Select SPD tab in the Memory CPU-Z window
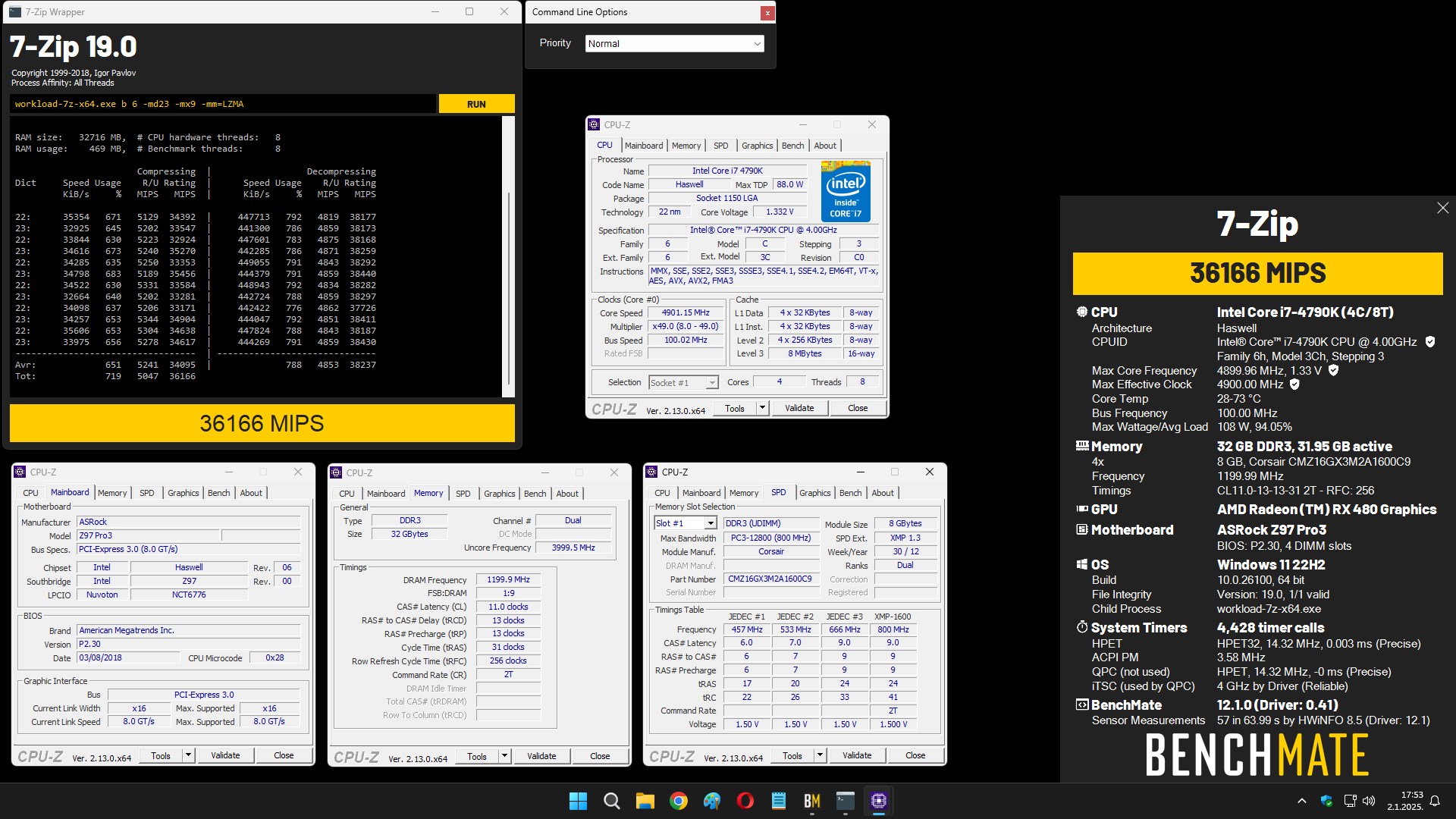The width and height of the screenshot is (1456, 819). pyautogui.click(x=463, y=494)
